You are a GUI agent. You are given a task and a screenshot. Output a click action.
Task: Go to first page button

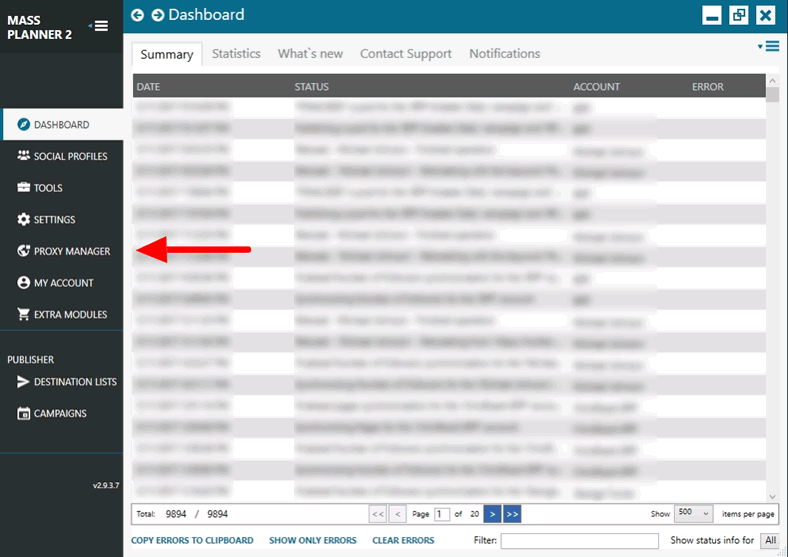pos(378,514)
